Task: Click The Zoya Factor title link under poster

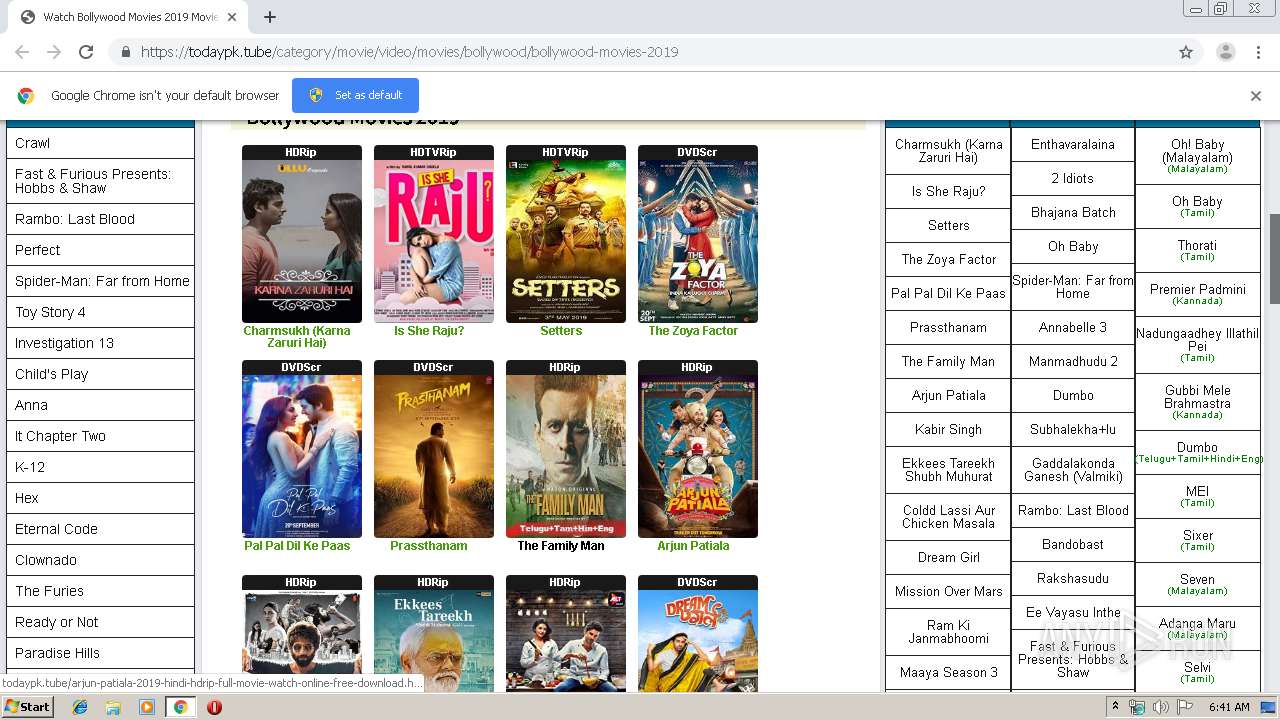Action: pos(693,331)
